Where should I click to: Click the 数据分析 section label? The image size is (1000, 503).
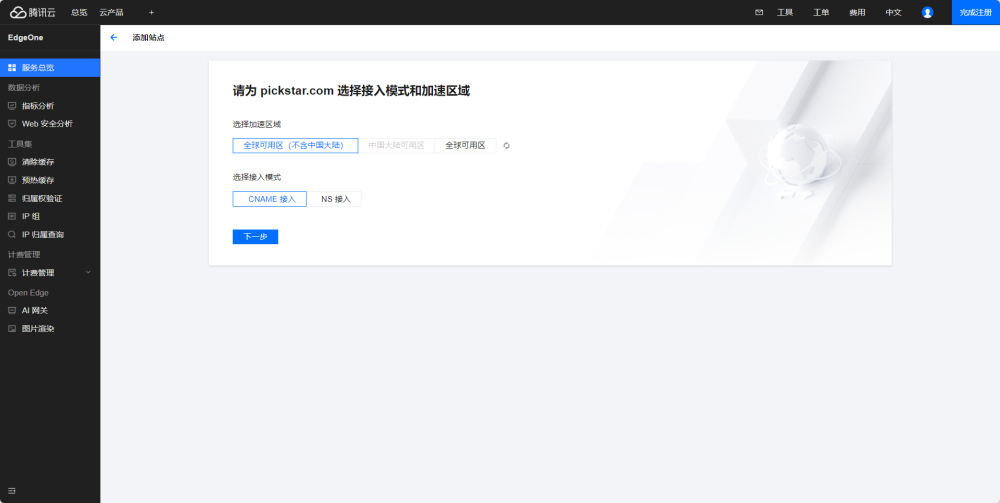(24, 87)
